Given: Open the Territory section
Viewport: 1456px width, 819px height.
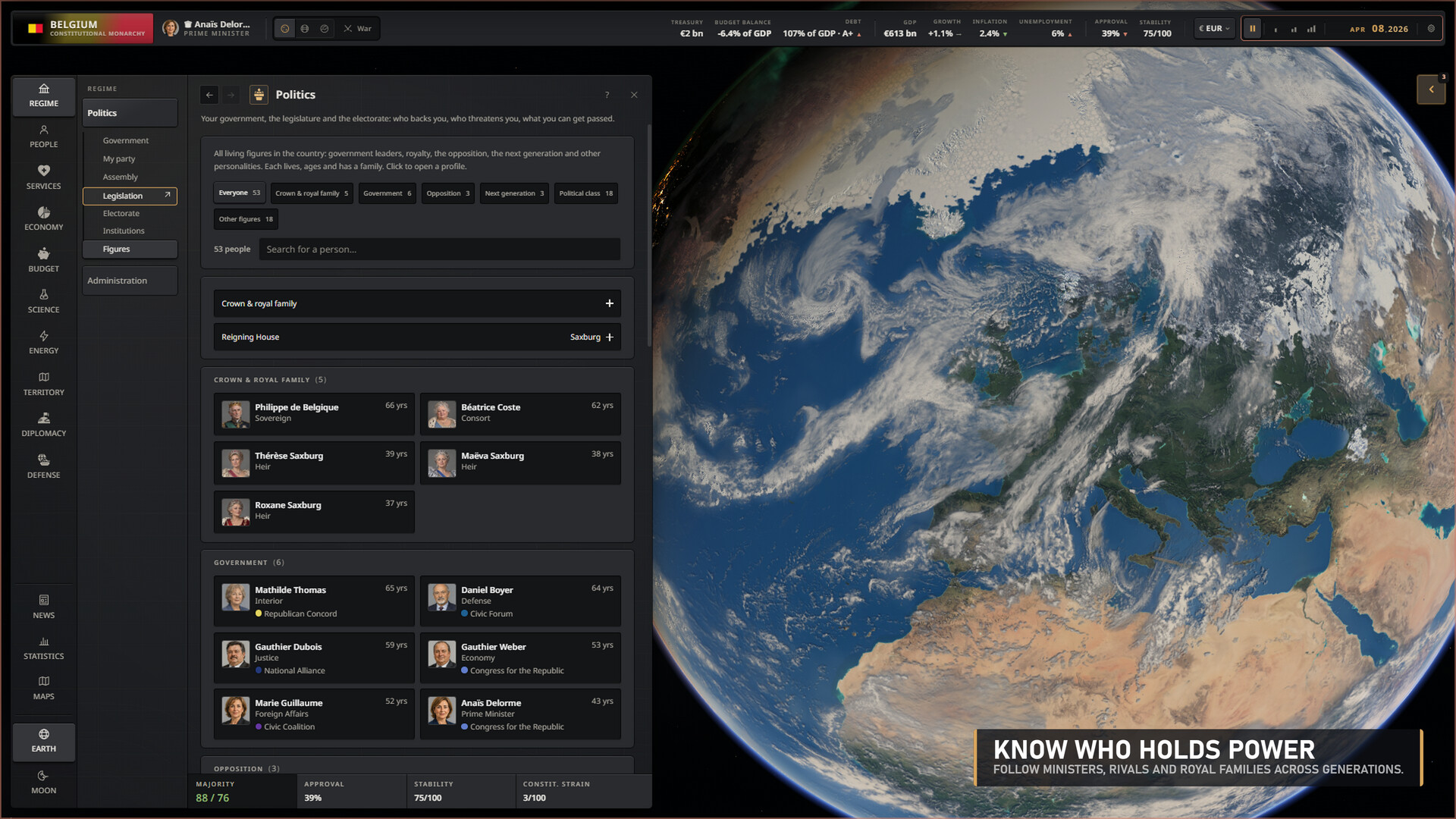Looking at the screenshot, I should pyautogui.click(x=43, y=384).
